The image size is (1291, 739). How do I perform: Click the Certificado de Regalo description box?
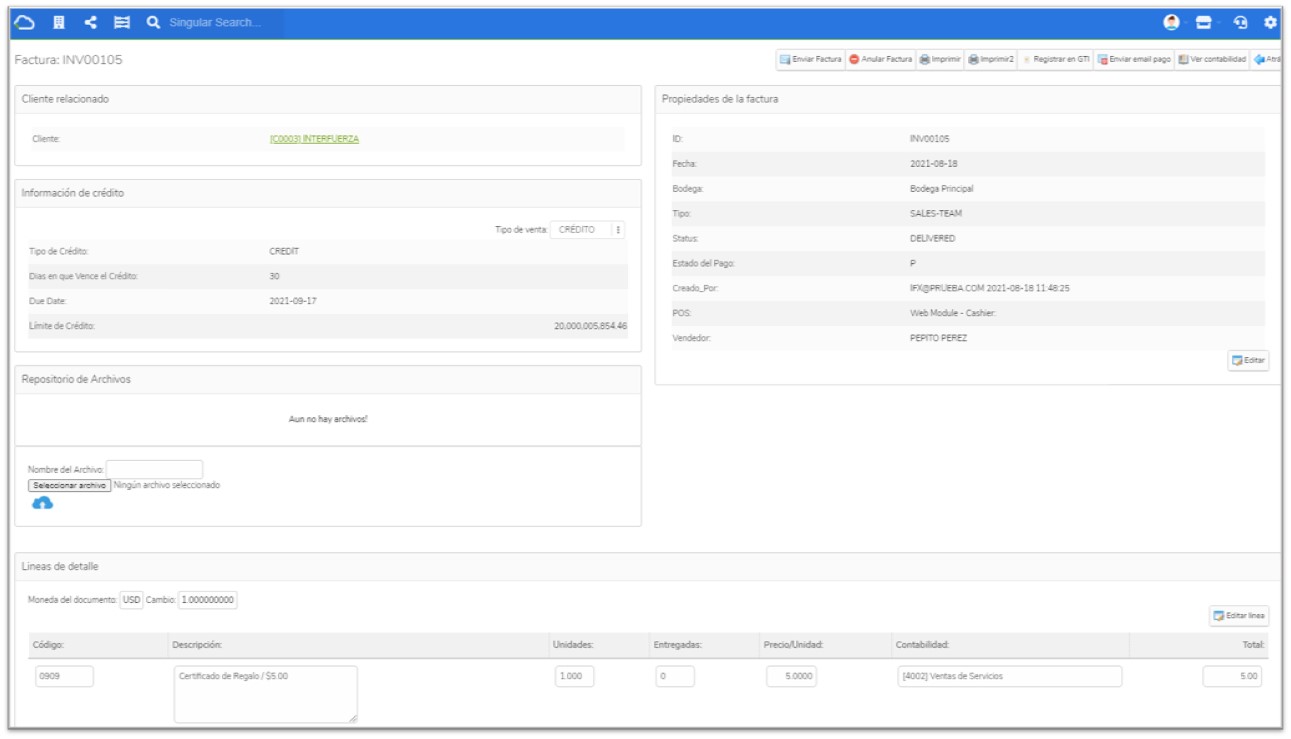[265, 694]
